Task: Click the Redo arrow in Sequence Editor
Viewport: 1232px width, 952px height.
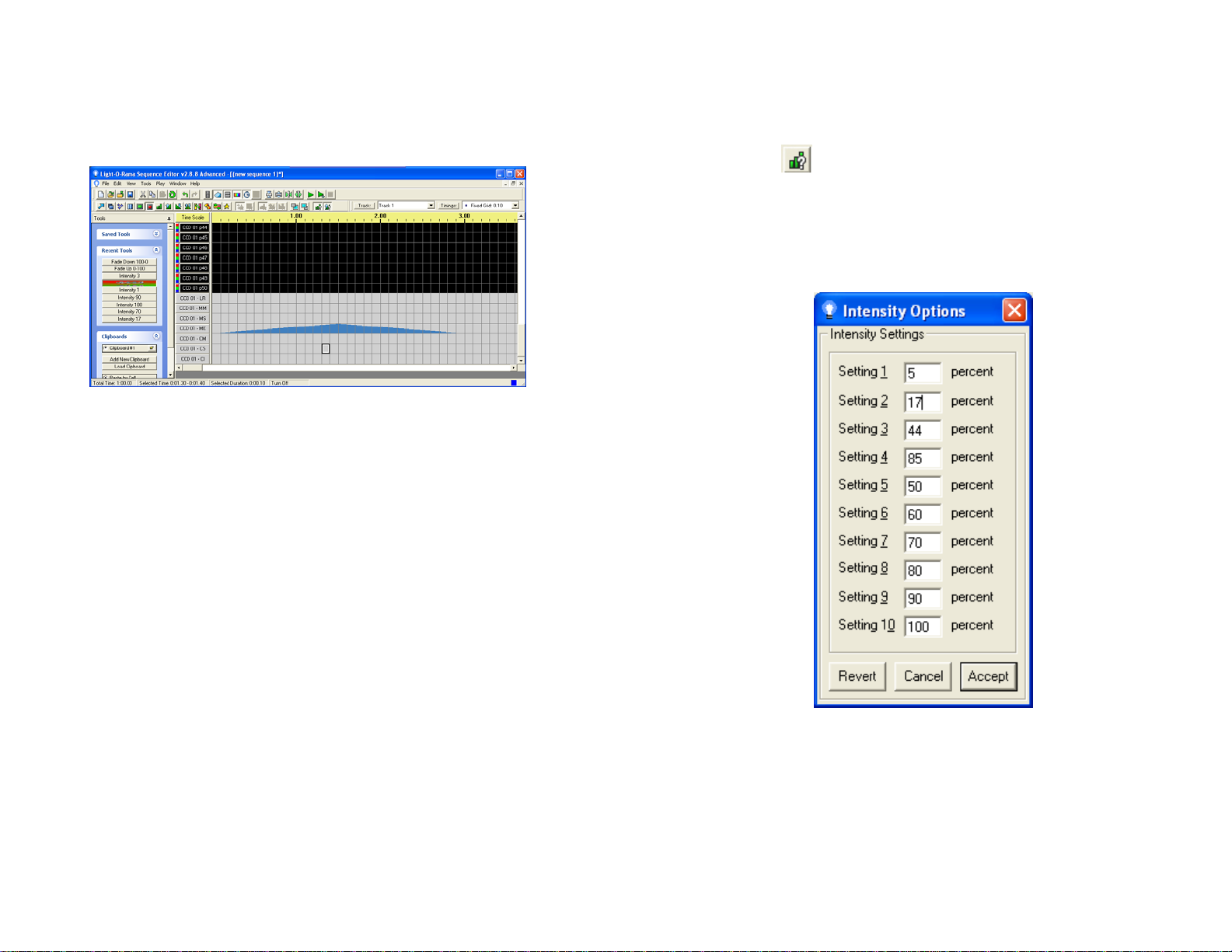Action: coord(194,194)
